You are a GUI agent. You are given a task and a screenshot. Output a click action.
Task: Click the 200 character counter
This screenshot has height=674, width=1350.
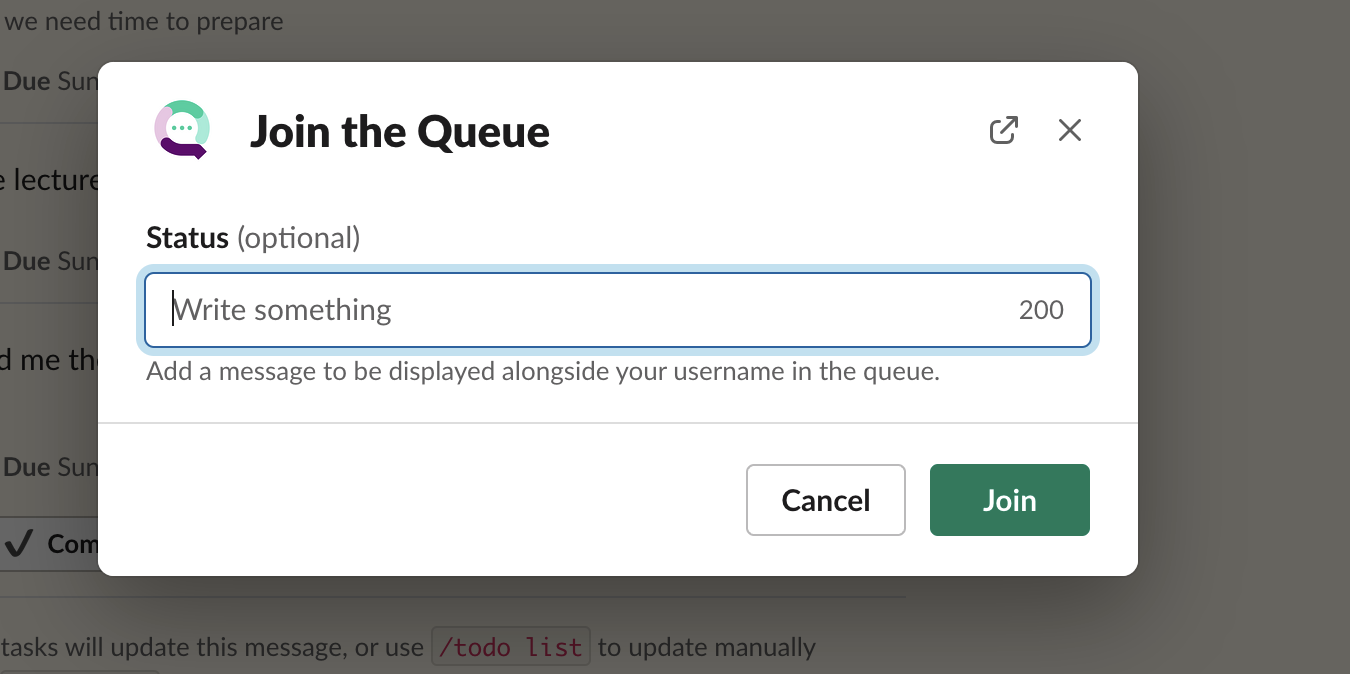[1042, 310]
